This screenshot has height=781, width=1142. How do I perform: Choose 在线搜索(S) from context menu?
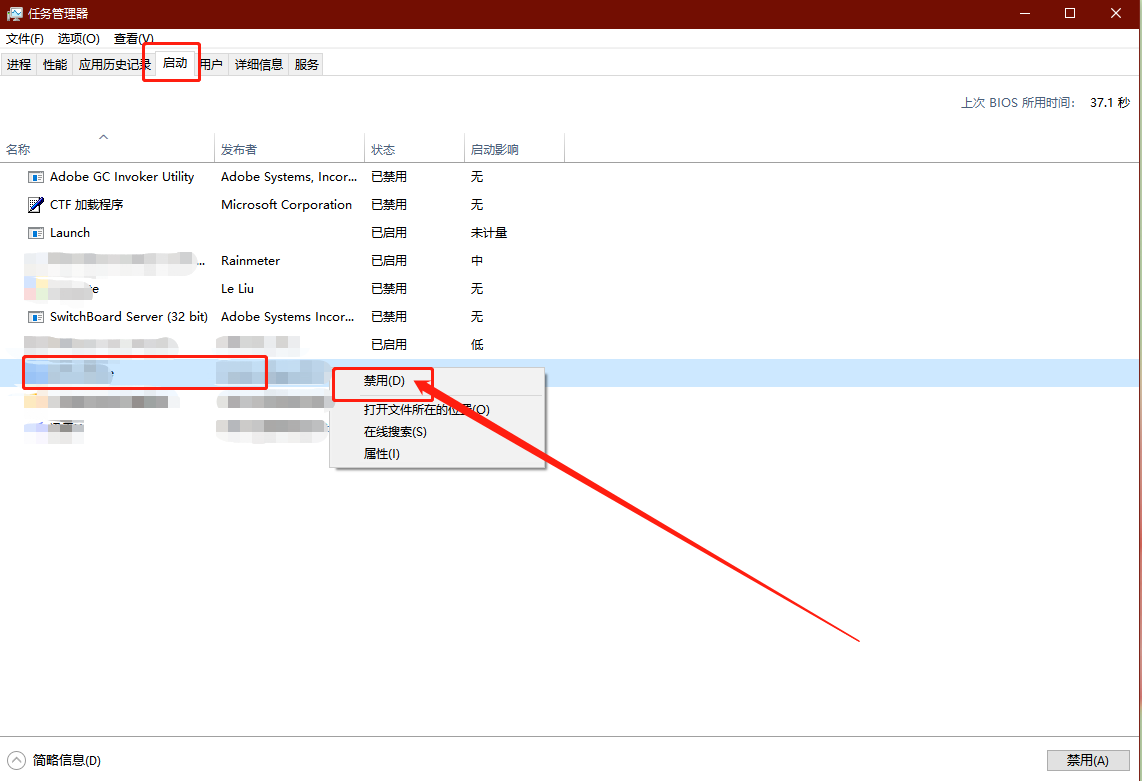[x=395, y=432]
